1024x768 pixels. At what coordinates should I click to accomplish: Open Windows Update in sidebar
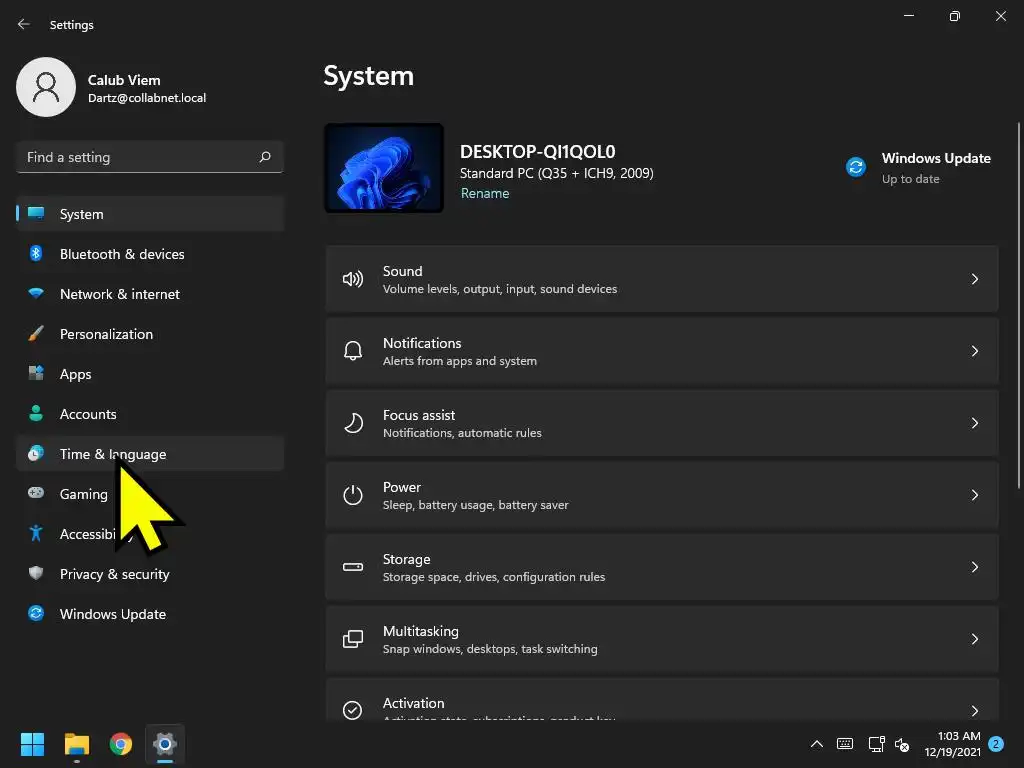pos(150,613)
